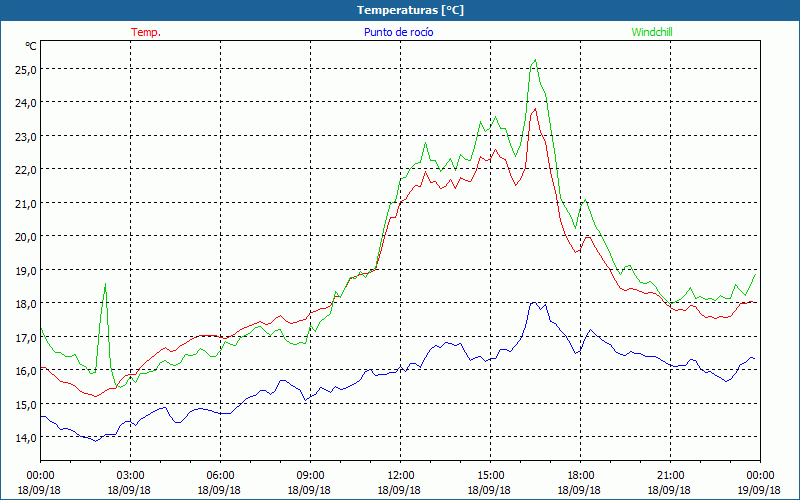The image size is (800, 500).
Task: Click the '15:00' time axis label
Action: click(490, 476)
